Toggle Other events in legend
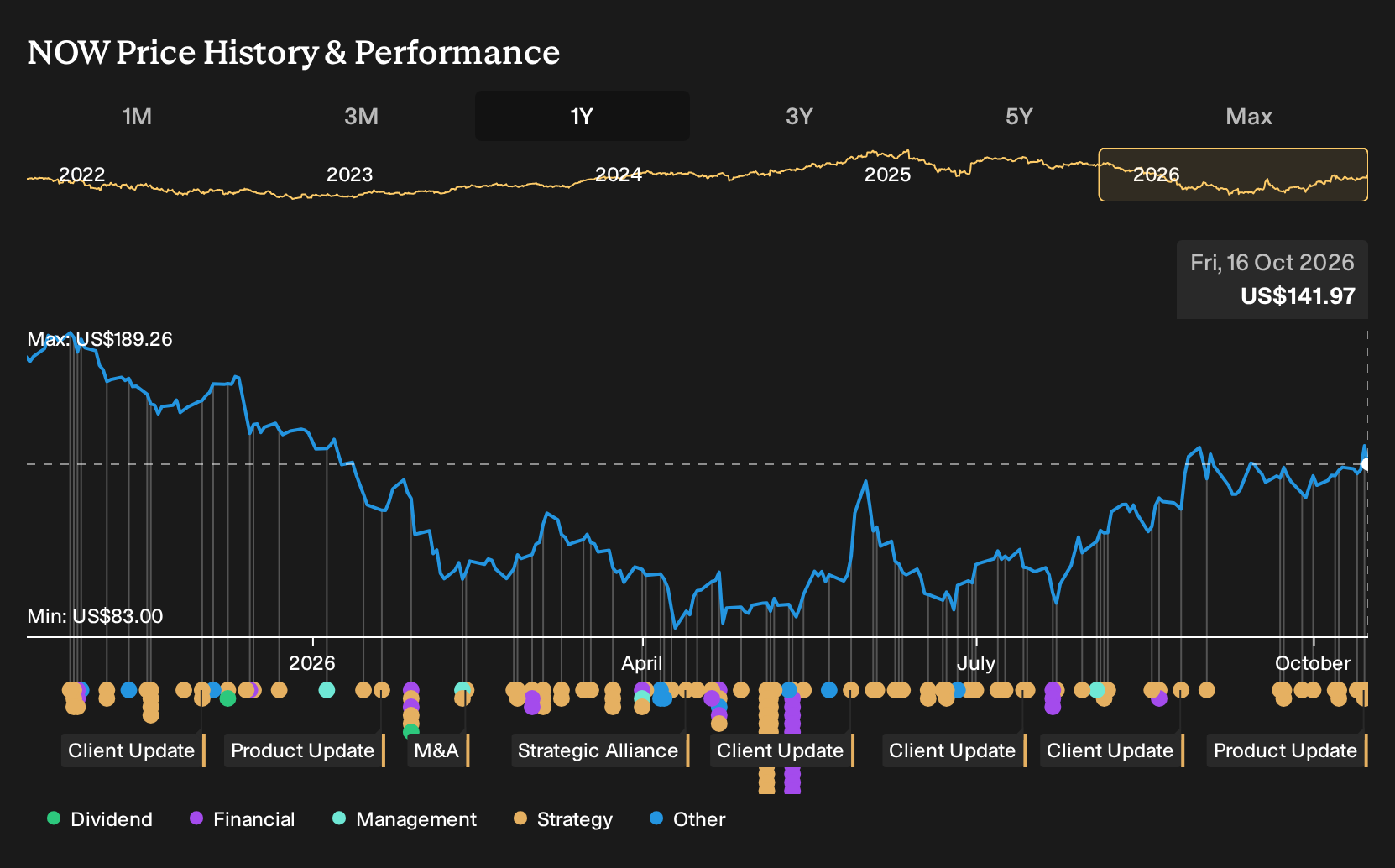This screenshot has height=868, width=1395. [x=687, y=819]
